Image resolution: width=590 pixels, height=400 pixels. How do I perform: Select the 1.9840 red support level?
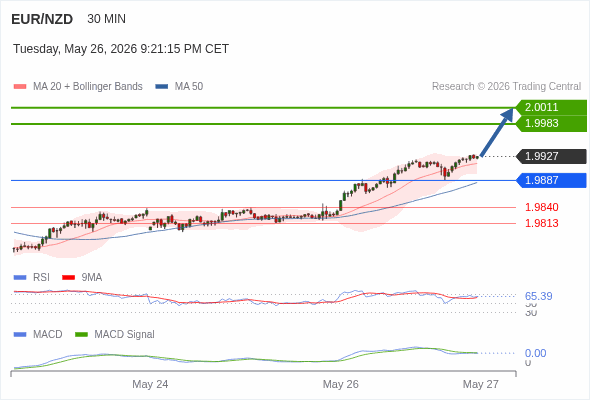(541, 207)
